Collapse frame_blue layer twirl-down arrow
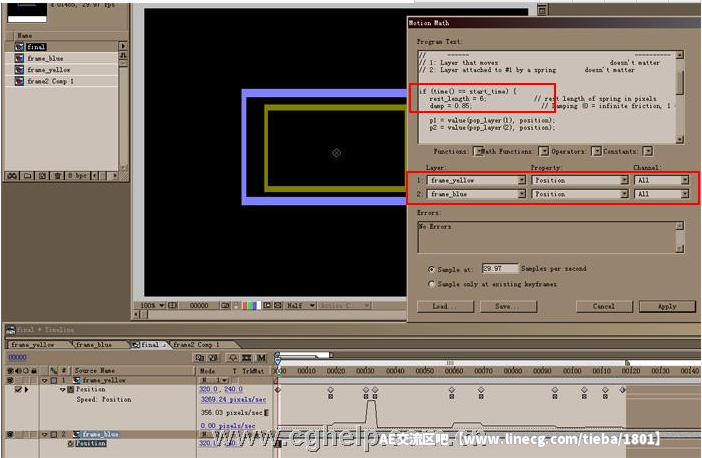This screenshot has width=702, height=458. pyautogui.click(x=44, y=435)
